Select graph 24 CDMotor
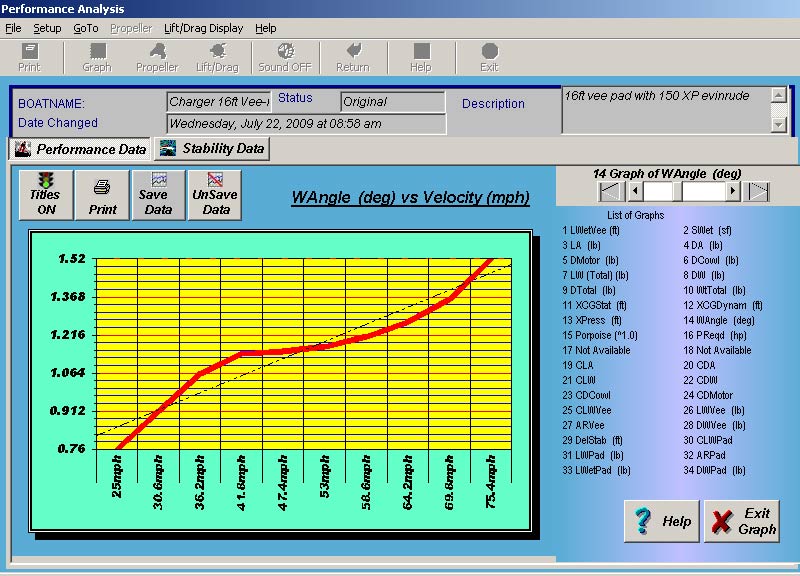The height and width of the screenshot is (576, 800). 708,395
